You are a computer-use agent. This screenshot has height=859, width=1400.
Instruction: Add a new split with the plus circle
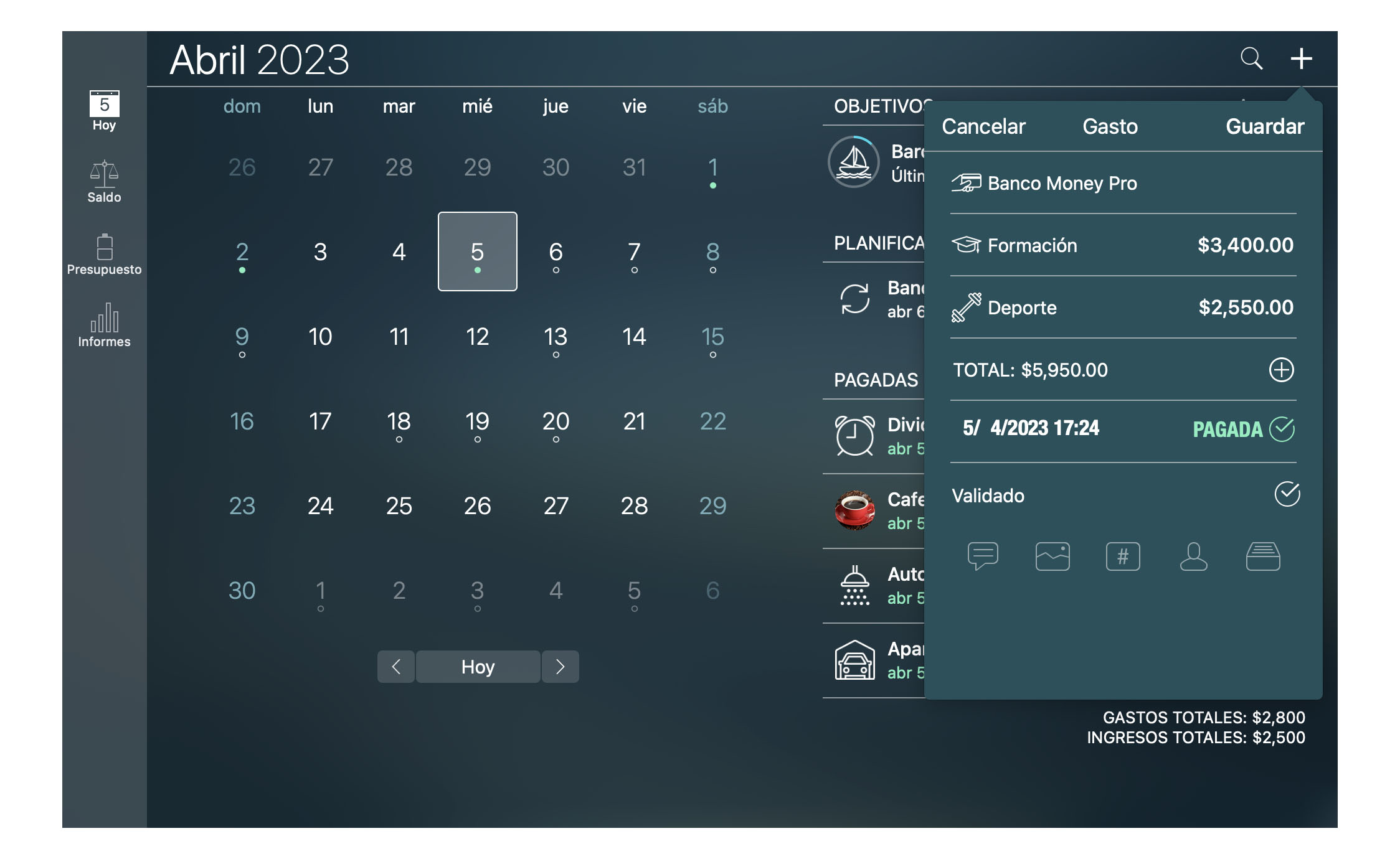[1282, 369]
